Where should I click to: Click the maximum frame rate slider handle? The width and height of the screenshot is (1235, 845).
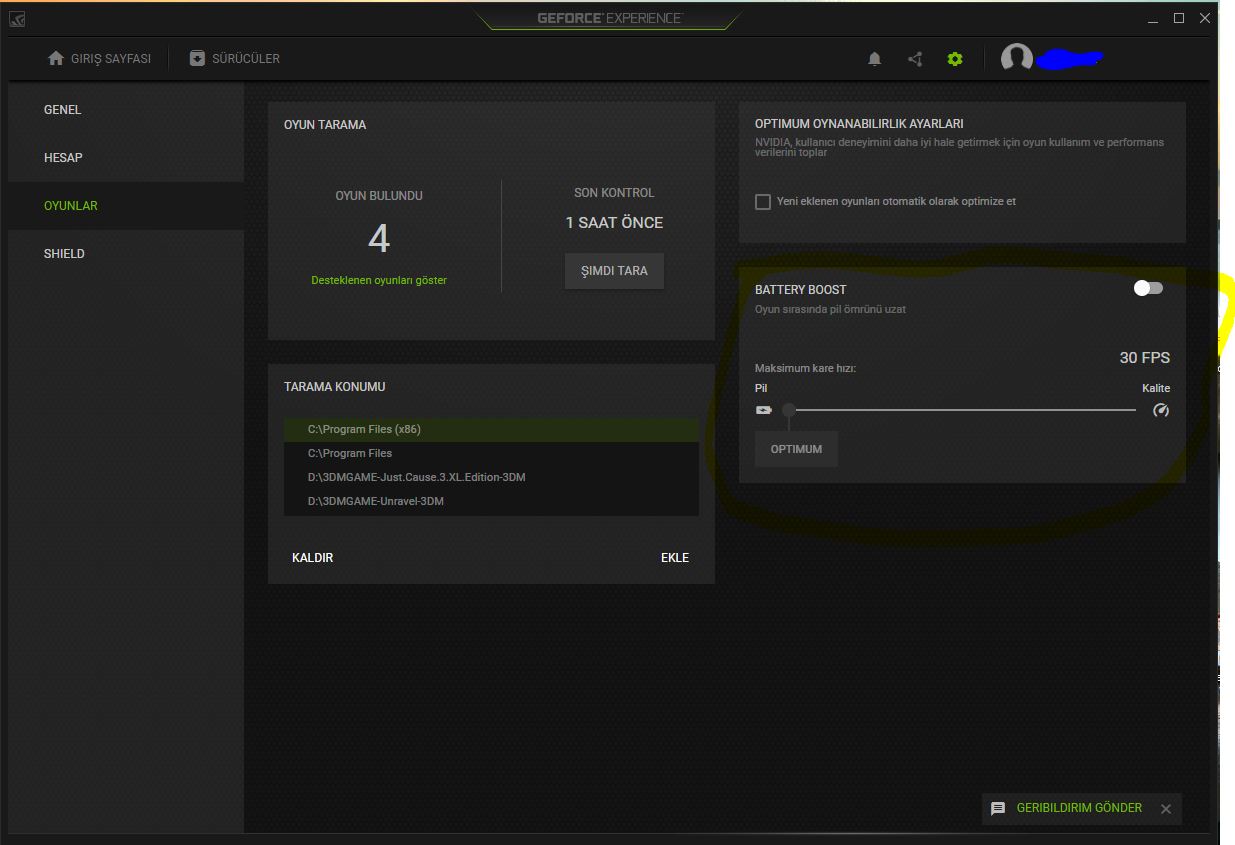click(789, 410)
